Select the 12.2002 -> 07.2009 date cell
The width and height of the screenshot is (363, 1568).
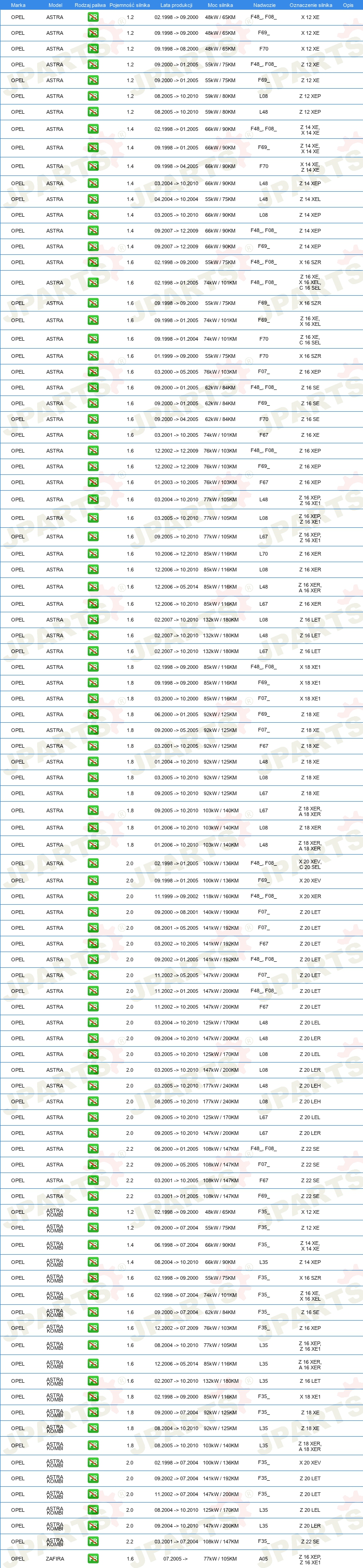click(176, 1328)
